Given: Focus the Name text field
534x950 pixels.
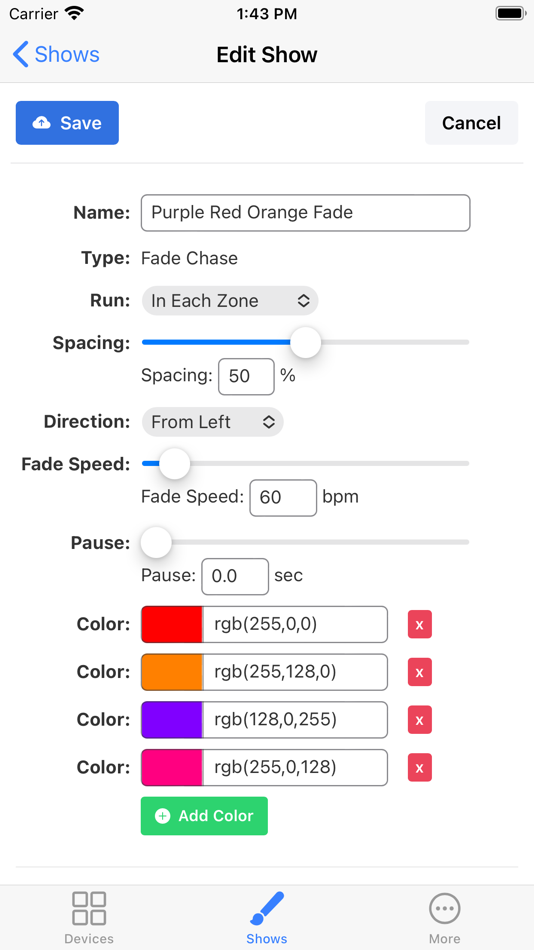Looking at the screenshot, I should tap(305, 213).
